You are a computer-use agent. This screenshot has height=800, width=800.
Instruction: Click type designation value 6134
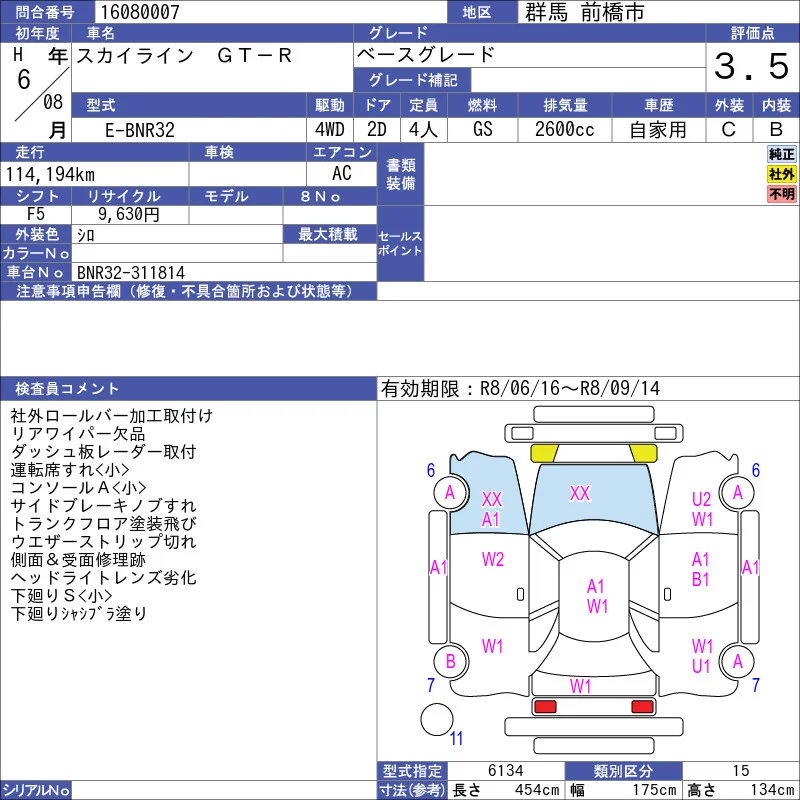(x=506, y=770)
